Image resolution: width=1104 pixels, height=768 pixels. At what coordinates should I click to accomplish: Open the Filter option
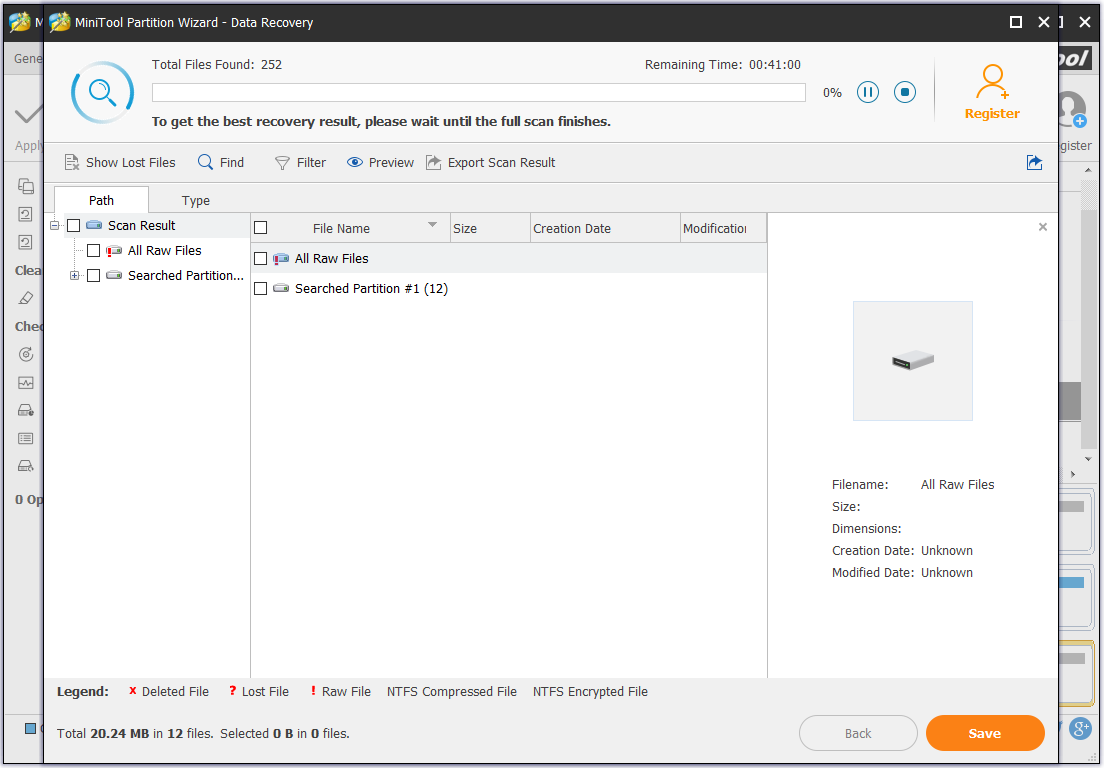[x=300, y=163]
